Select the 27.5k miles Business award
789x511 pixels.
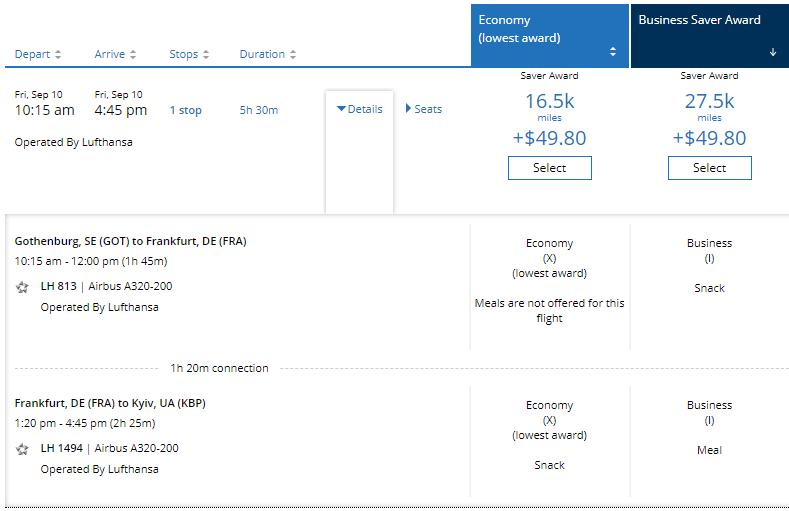[709, 168]
